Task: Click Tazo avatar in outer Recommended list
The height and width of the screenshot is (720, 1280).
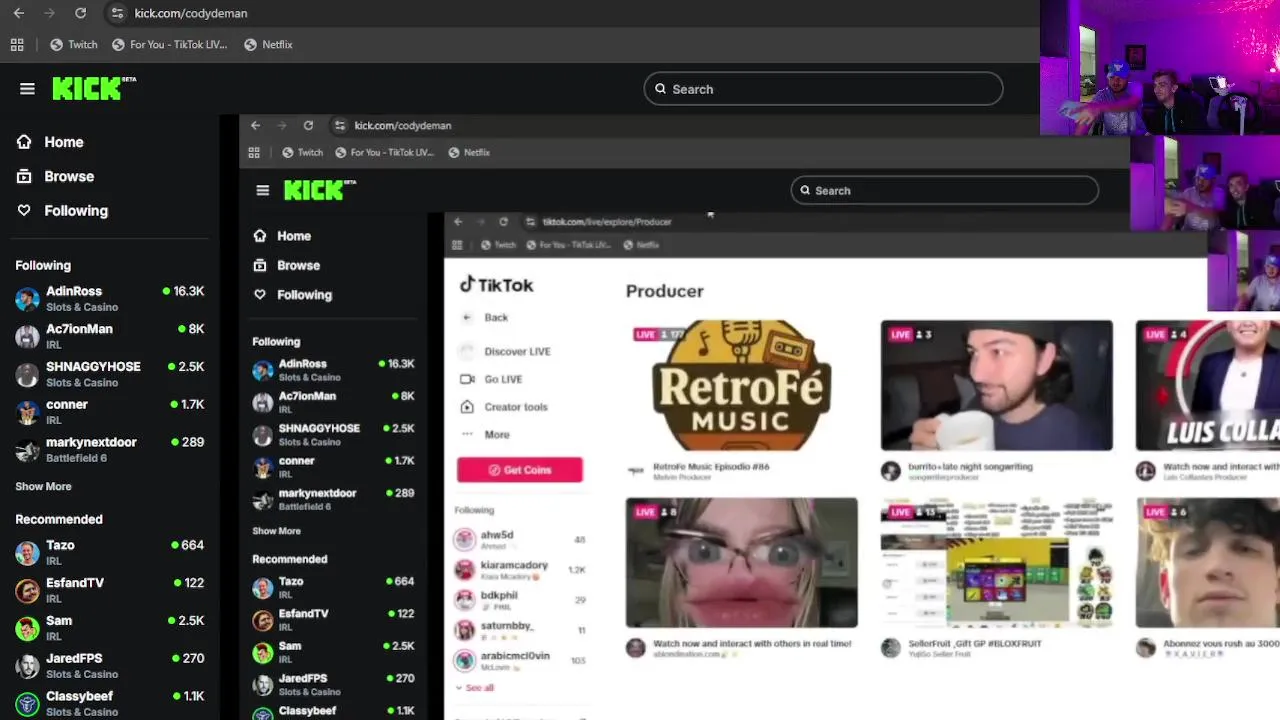Action: [x=27, y=553]
